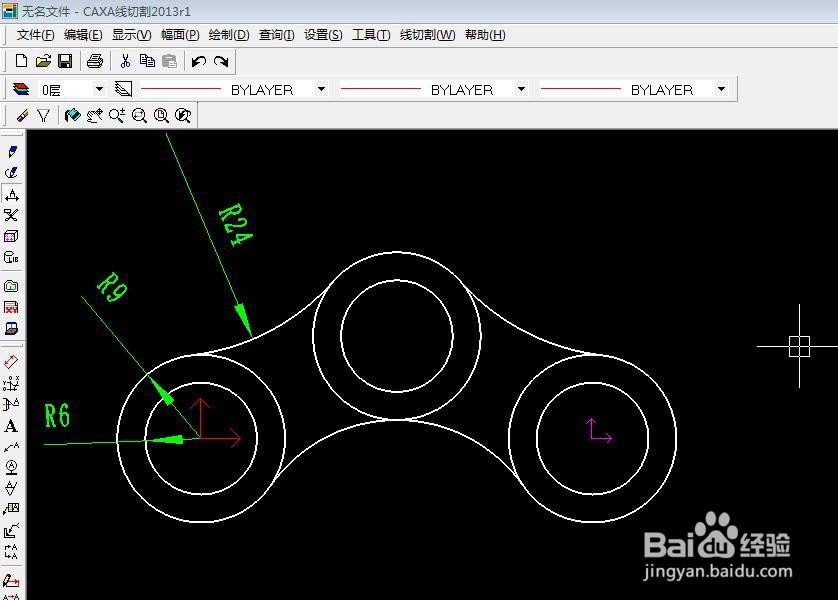
Task: Click the red grid document icon in sidebar
Action: pos(11,307)
